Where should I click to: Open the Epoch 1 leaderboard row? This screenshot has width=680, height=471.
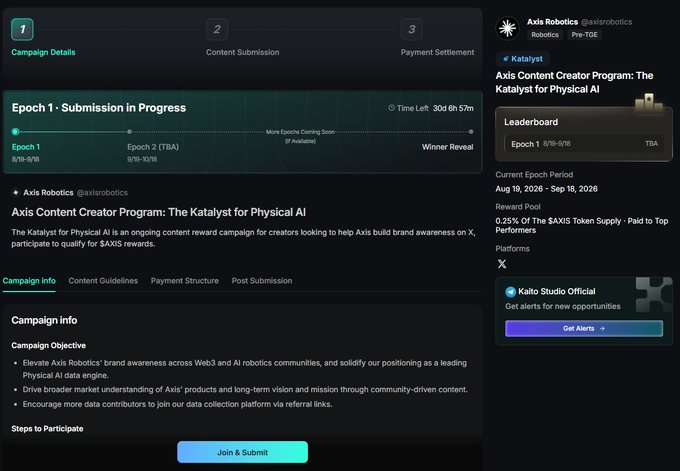584,144
